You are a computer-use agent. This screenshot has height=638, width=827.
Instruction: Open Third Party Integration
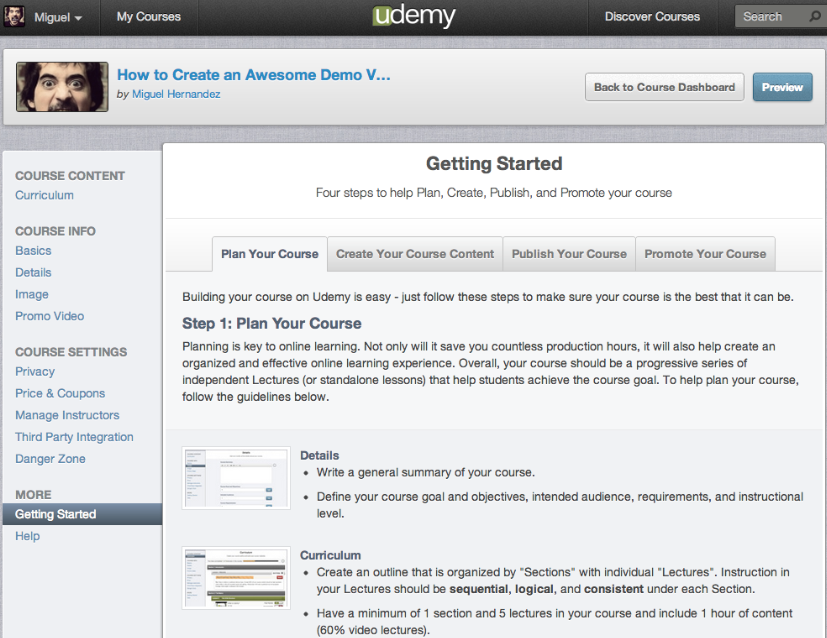click(x=74, y=437)
